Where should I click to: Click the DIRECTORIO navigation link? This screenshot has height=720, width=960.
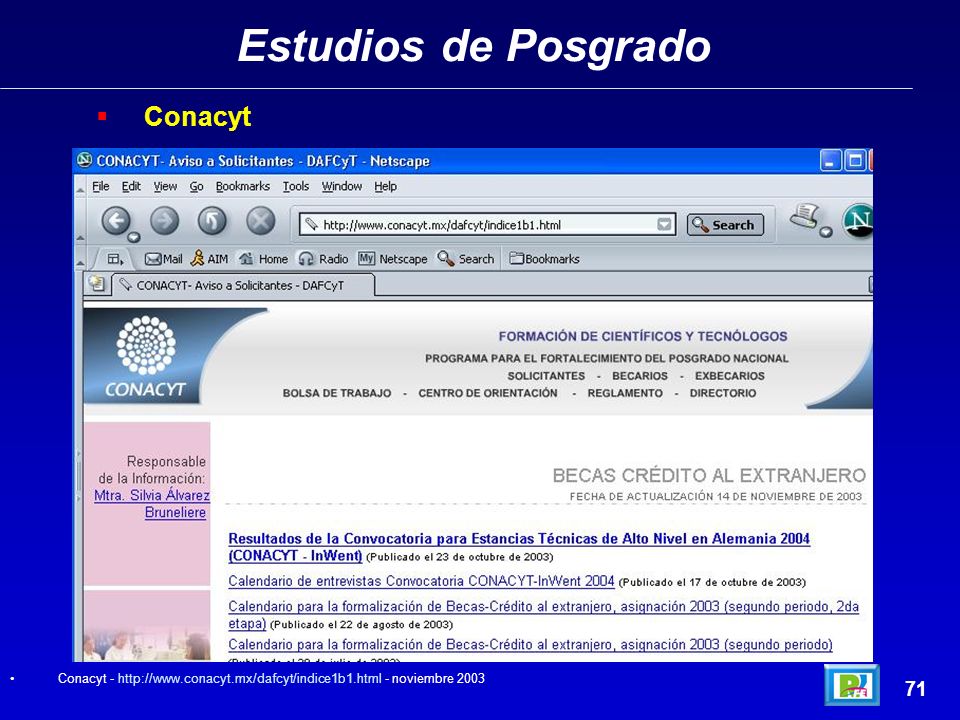click(723, 393)
